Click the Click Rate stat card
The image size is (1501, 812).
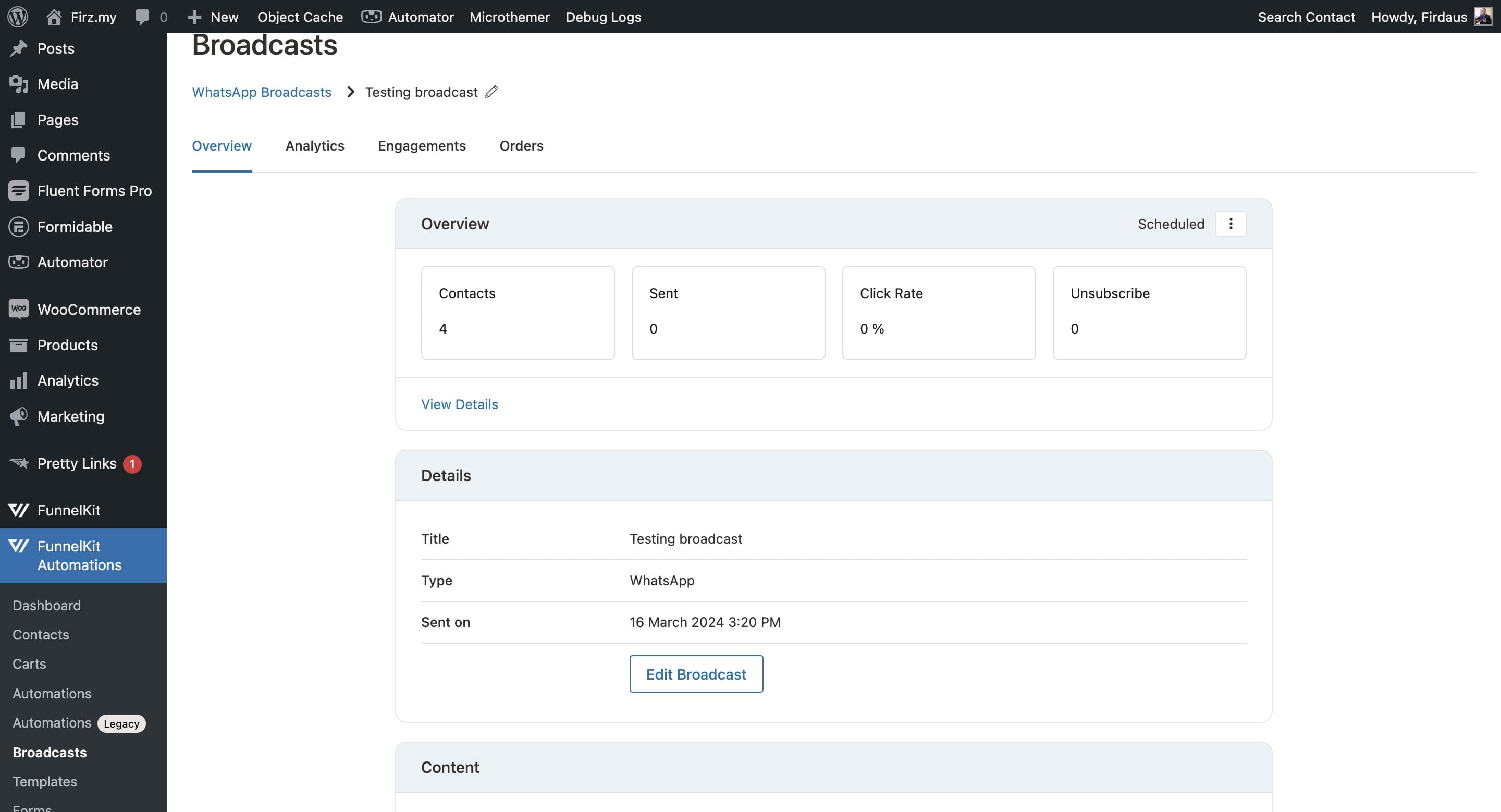click(x=939, y=313)
